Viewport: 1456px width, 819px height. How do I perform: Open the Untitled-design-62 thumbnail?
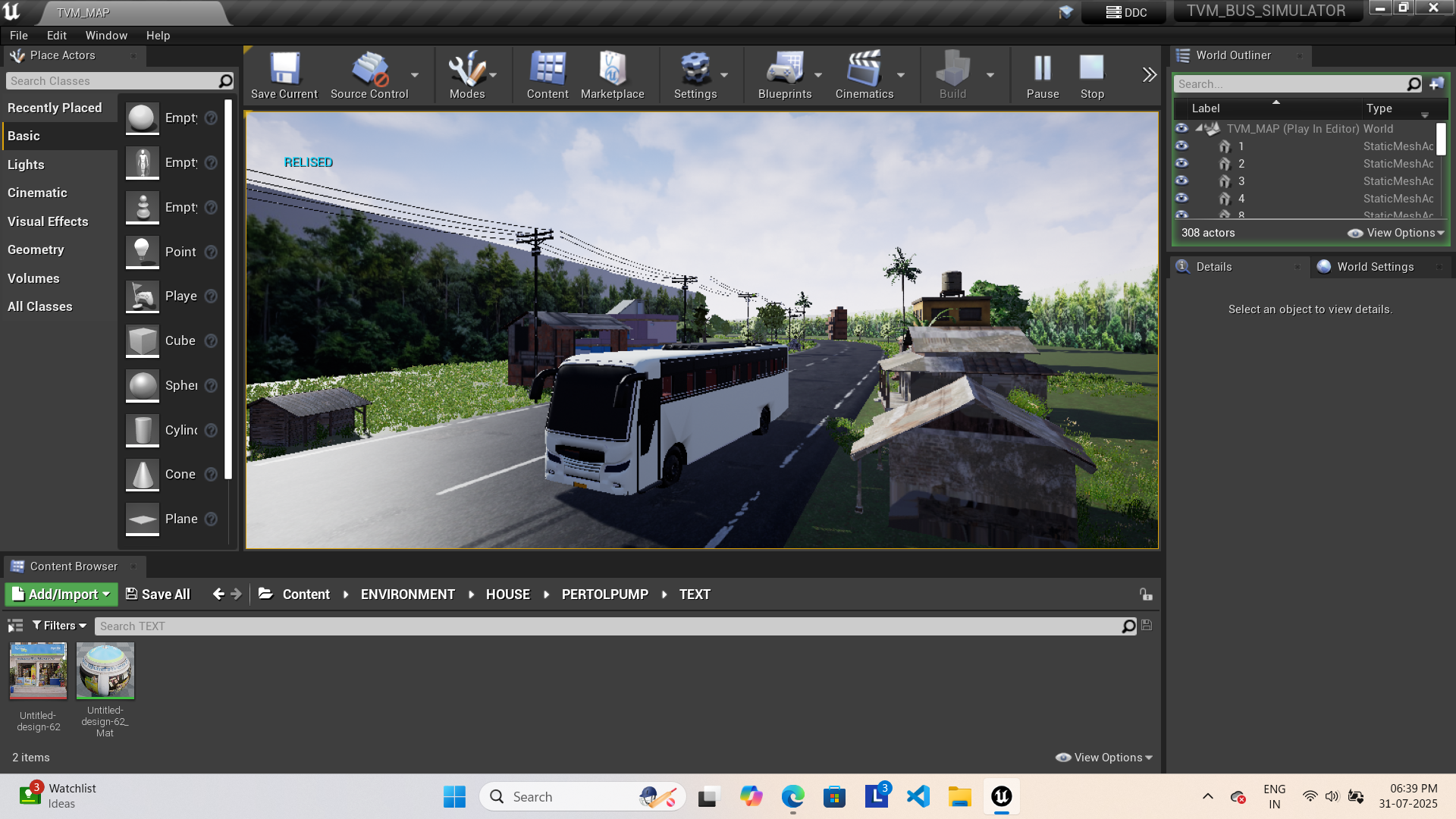coord(38,670)
